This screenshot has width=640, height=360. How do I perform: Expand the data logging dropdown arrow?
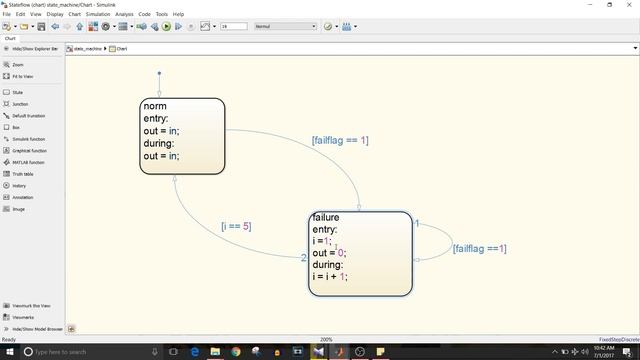point(214,27)
